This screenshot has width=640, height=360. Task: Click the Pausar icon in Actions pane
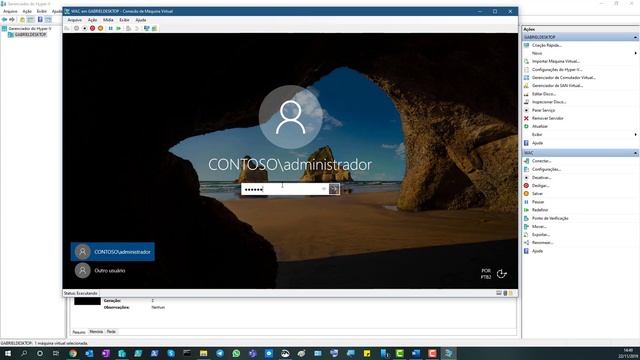coord(526,202)
